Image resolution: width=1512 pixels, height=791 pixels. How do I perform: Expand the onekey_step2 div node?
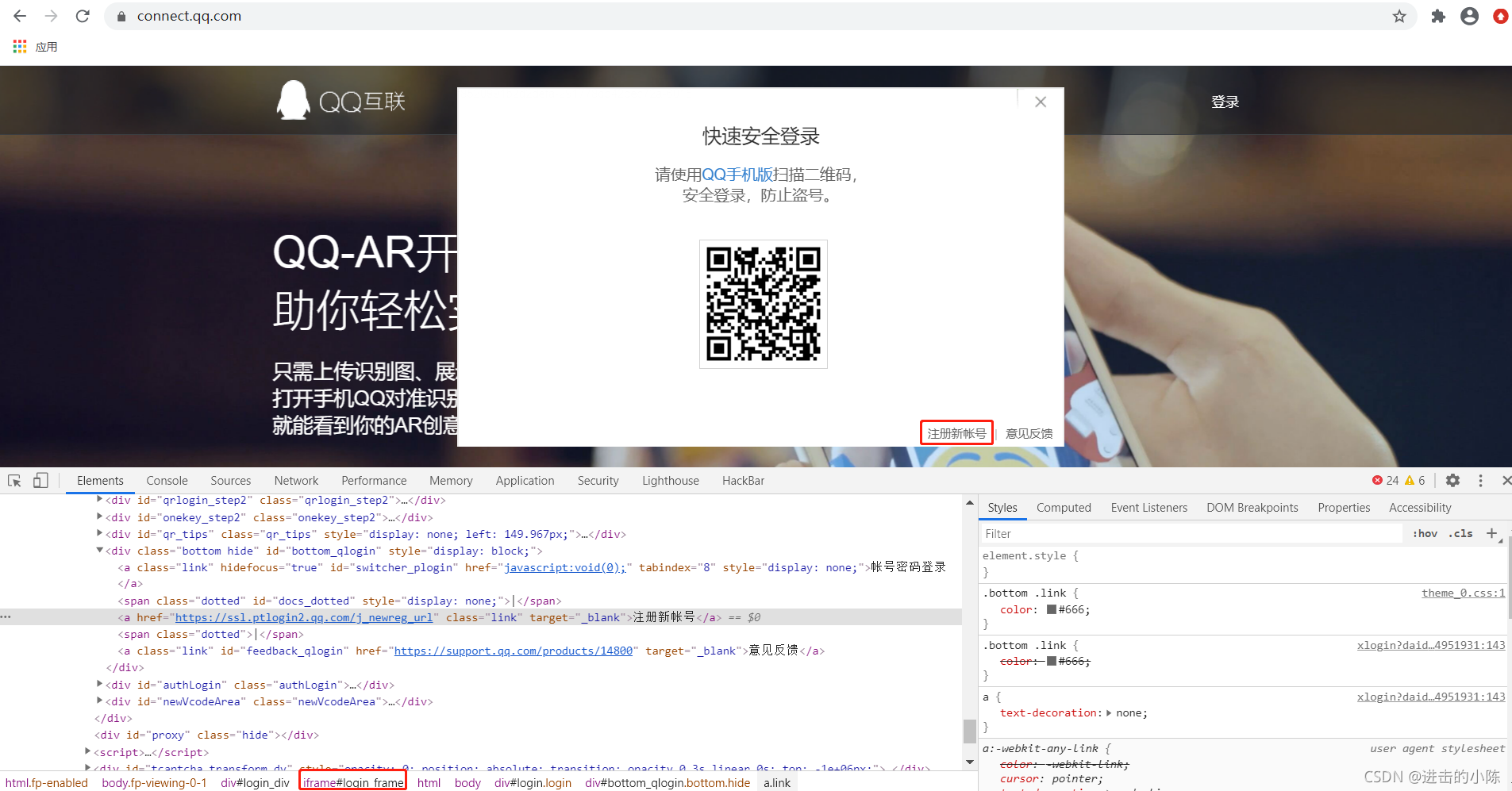[99, 516]
